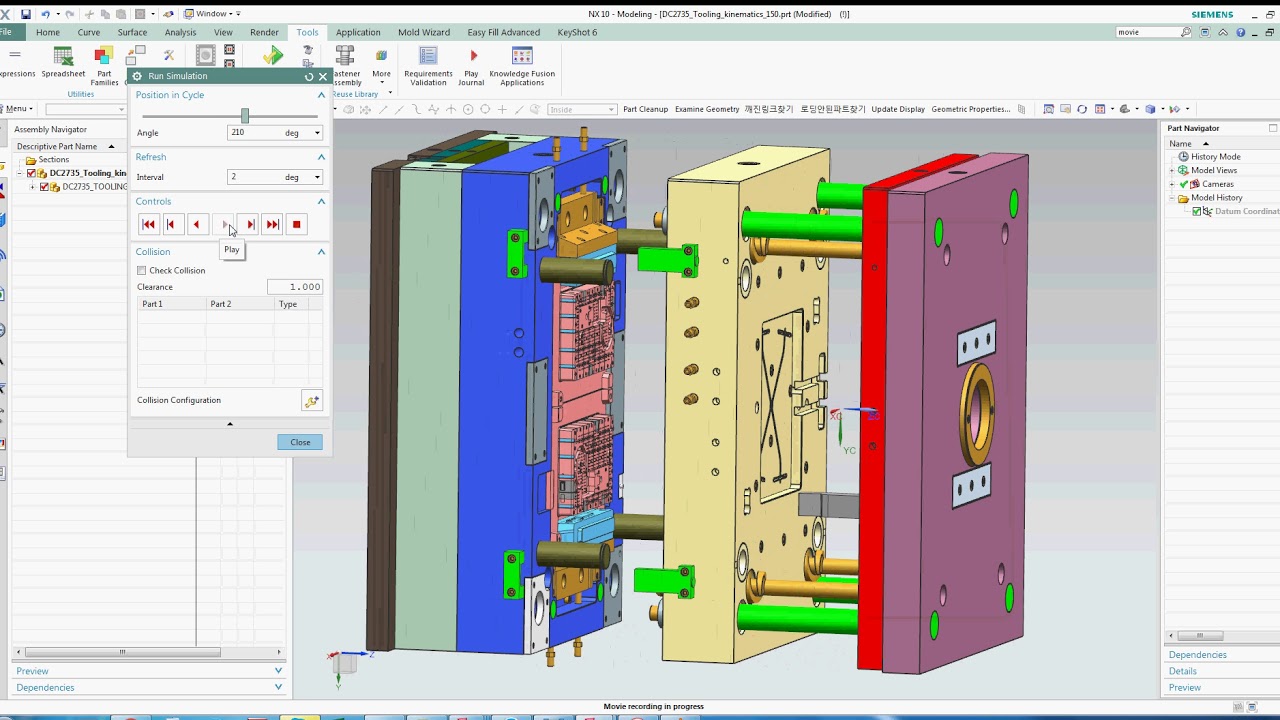Click the Save icon in quick access bar
1280x720 pixels.
[x=26, y=14]
